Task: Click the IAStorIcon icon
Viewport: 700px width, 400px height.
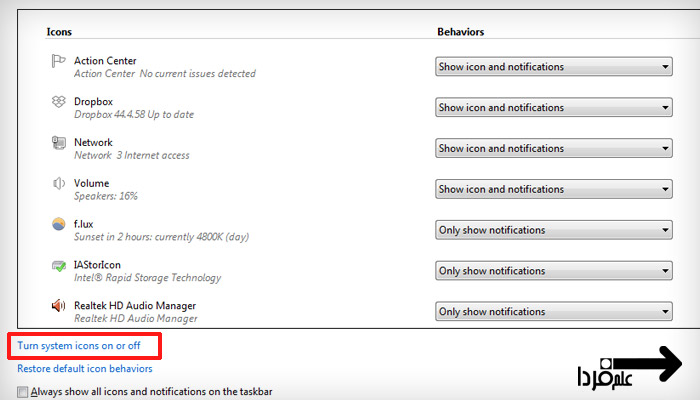Action: coord(57,266)
